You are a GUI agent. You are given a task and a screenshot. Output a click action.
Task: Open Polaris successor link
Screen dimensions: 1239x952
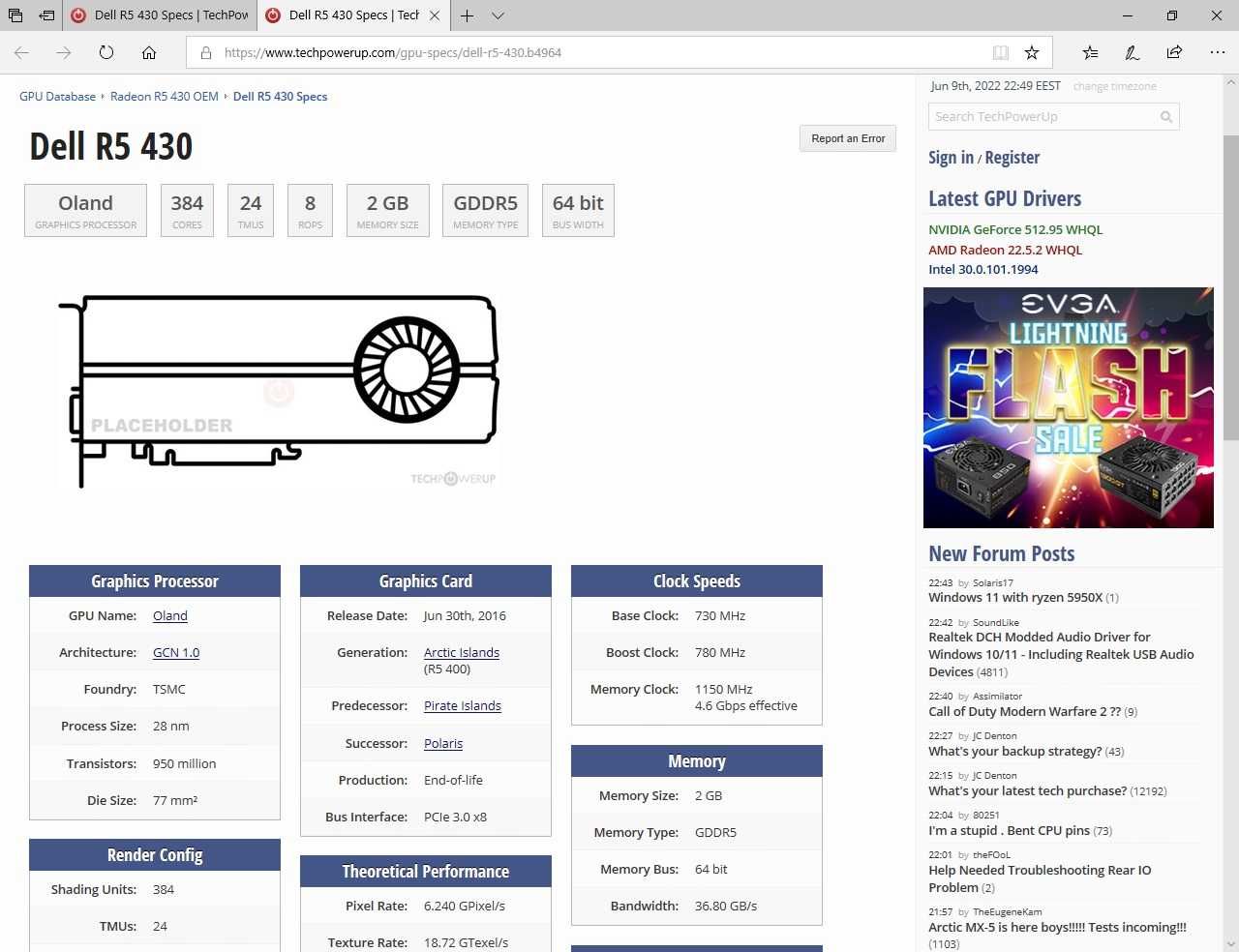coord(443,744)
